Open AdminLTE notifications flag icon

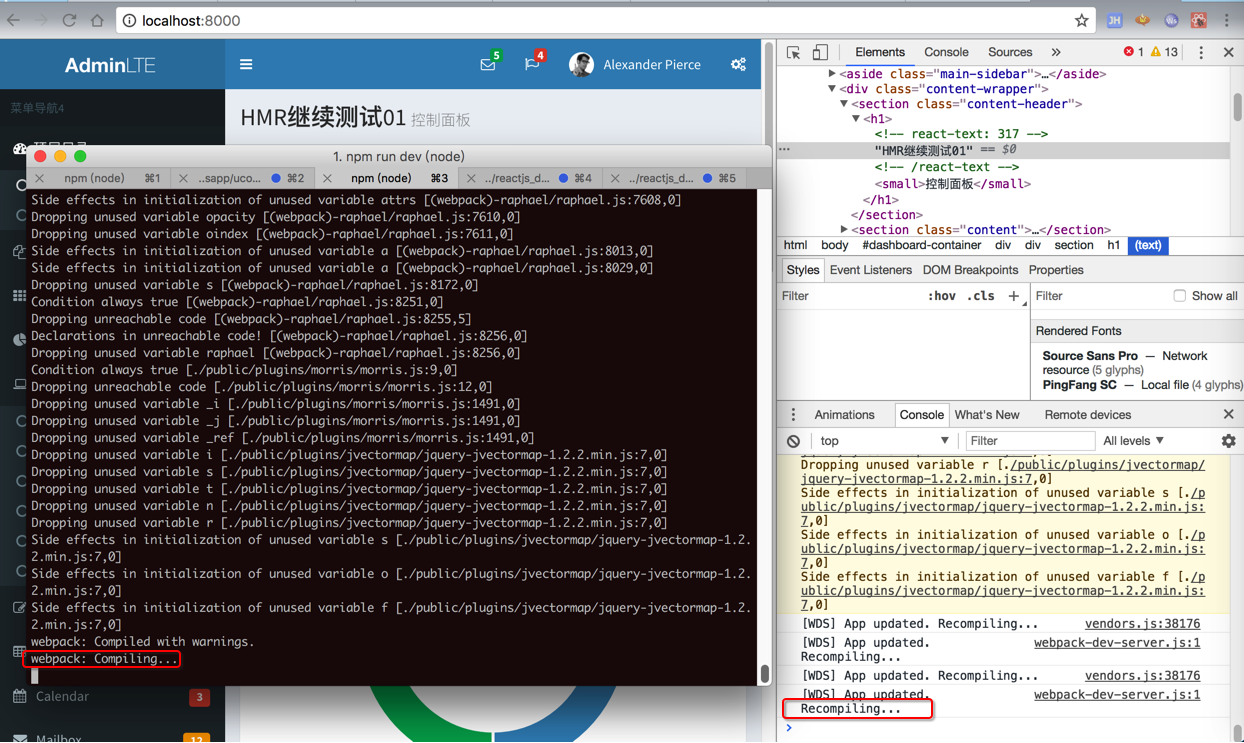pos(532,64)
